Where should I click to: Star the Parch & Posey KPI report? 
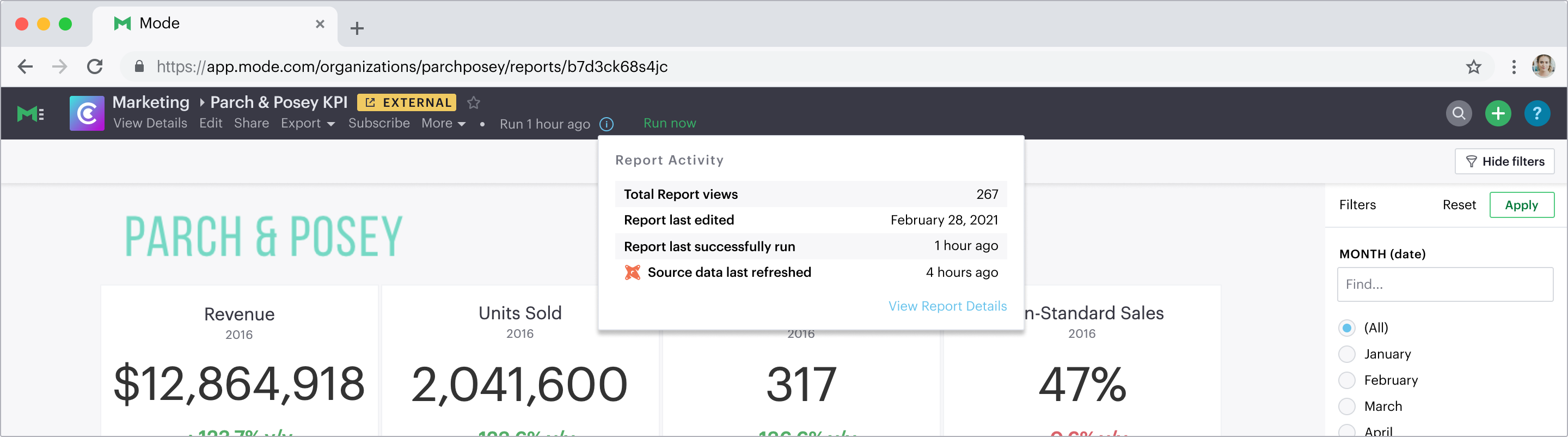coord(474,102)
